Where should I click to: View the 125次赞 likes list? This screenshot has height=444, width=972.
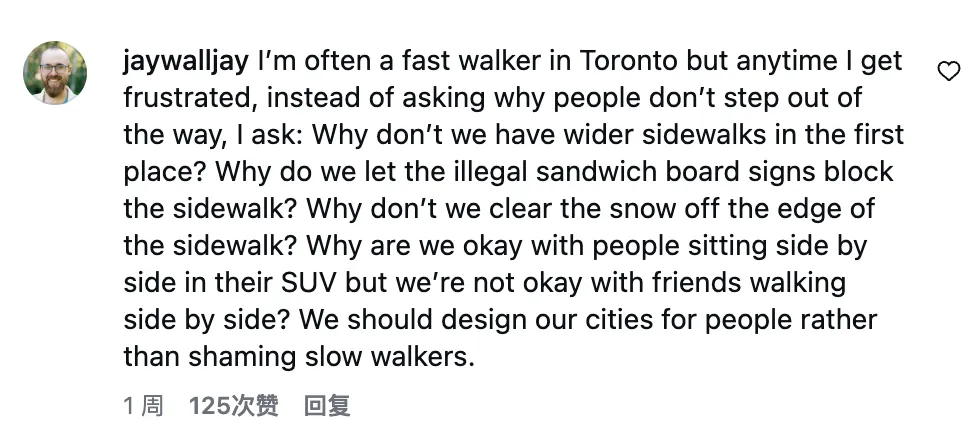click(234, 406)
